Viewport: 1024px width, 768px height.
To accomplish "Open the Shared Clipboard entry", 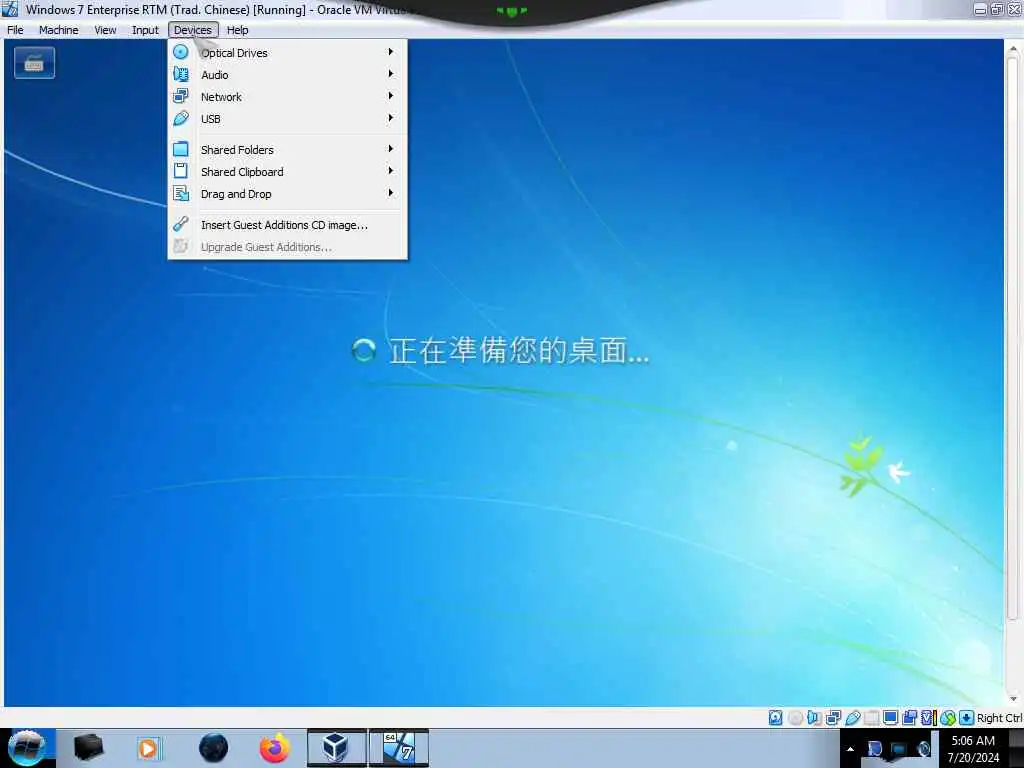I will tap(287, 172).
